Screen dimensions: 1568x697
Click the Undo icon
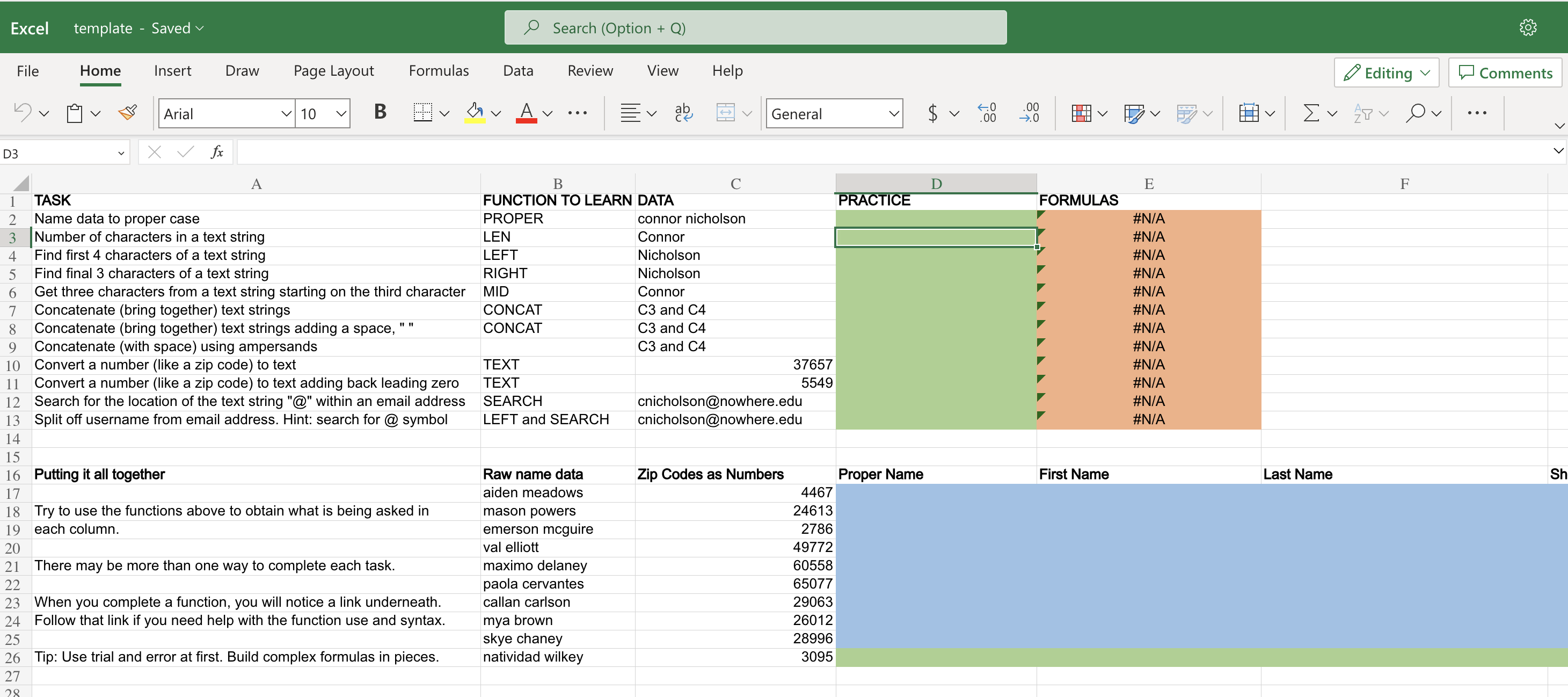(x=23, y=113)
